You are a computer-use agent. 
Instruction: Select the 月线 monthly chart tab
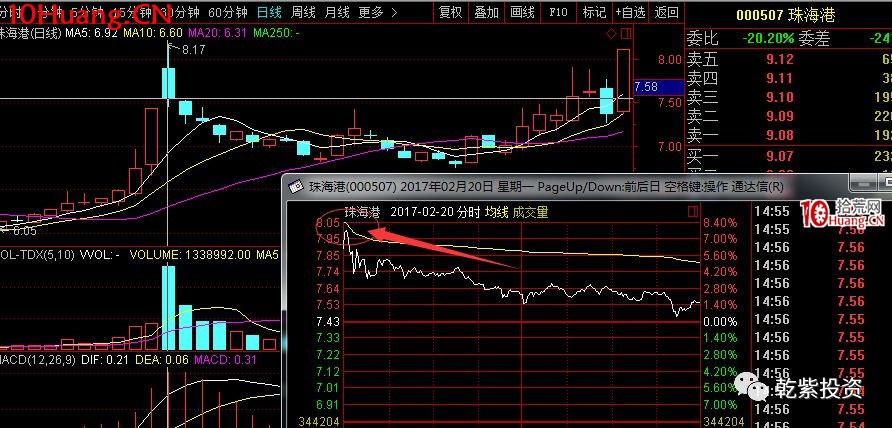pos(338,11)
